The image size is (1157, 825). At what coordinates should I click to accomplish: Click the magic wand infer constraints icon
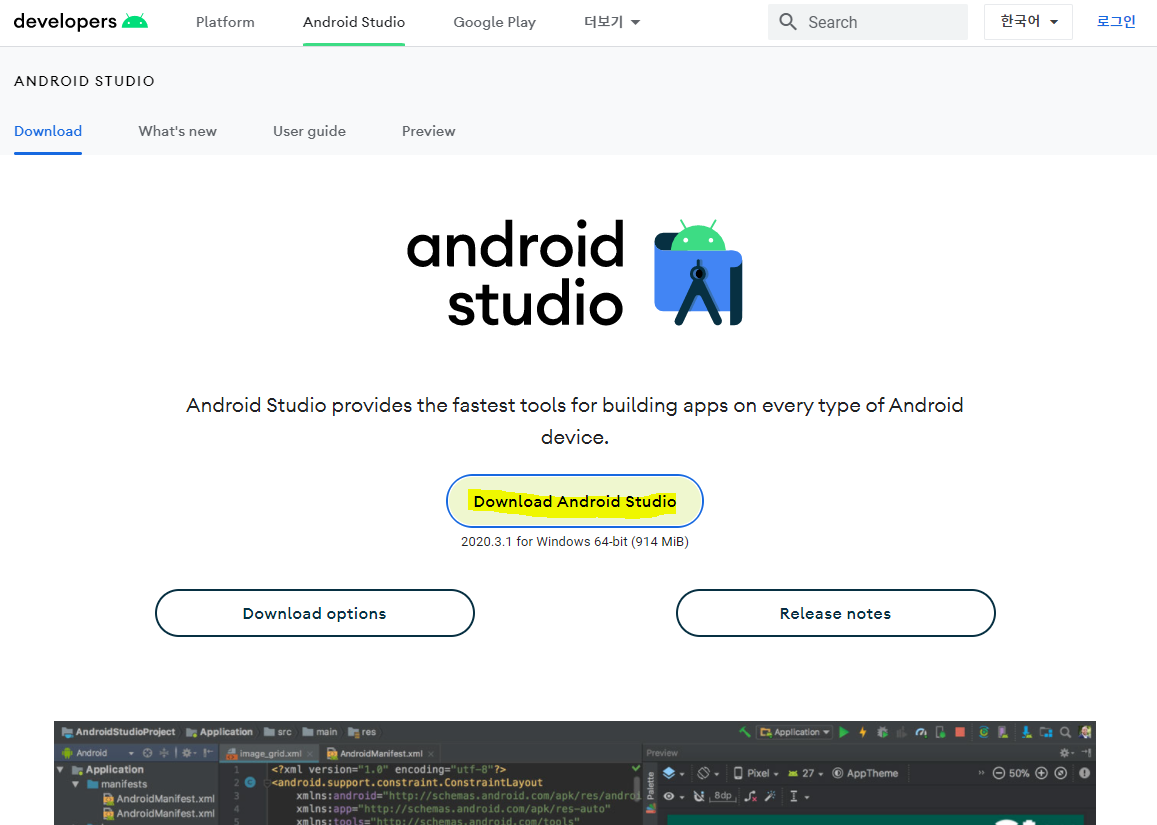pyautogui.click(x=770, y=795)
